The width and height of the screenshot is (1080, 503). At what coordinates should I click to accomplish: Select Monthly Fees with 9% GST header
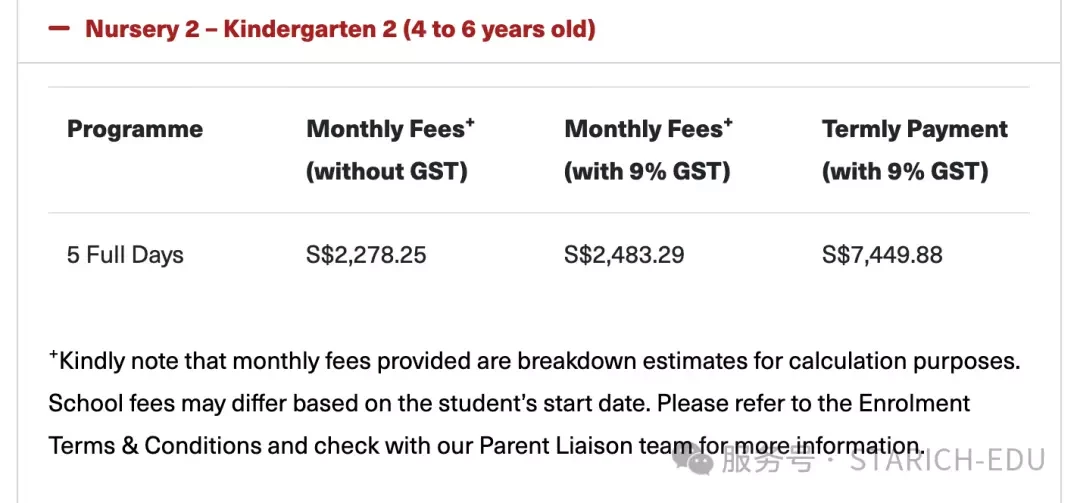pos(649,150)
